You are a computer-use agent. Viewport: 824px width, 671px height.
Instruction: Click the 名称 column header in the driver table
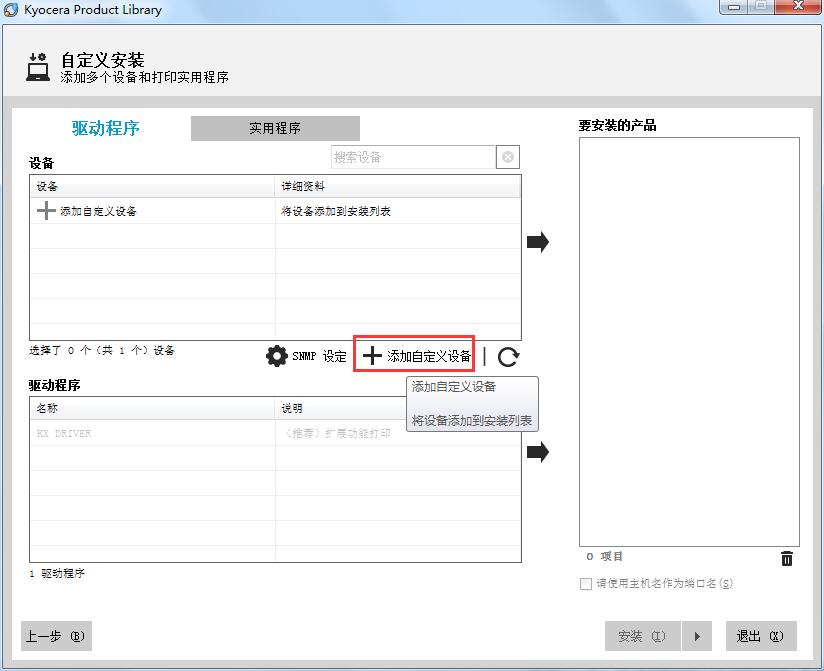pyautogui.click(x=152, y=408)
